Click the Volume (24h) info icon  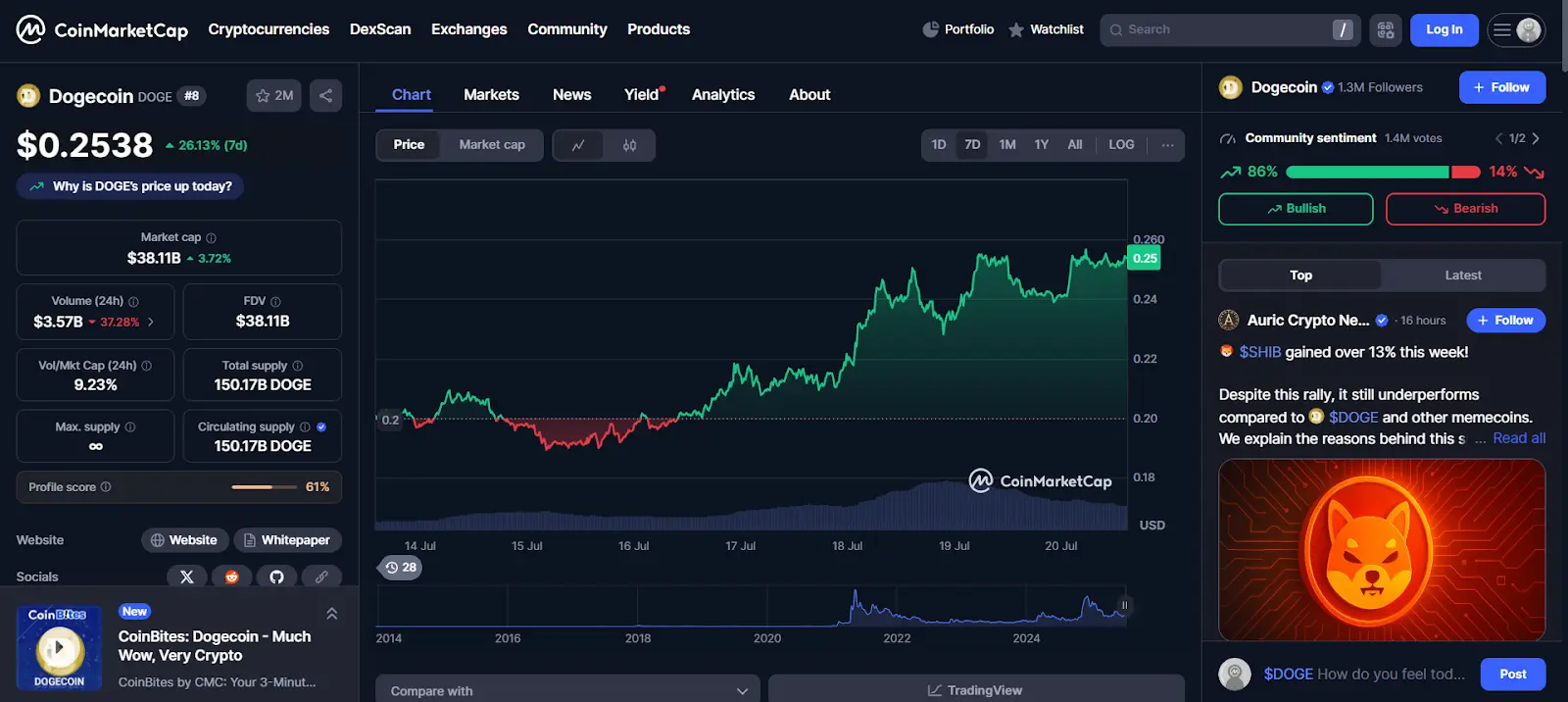point(134,302)
